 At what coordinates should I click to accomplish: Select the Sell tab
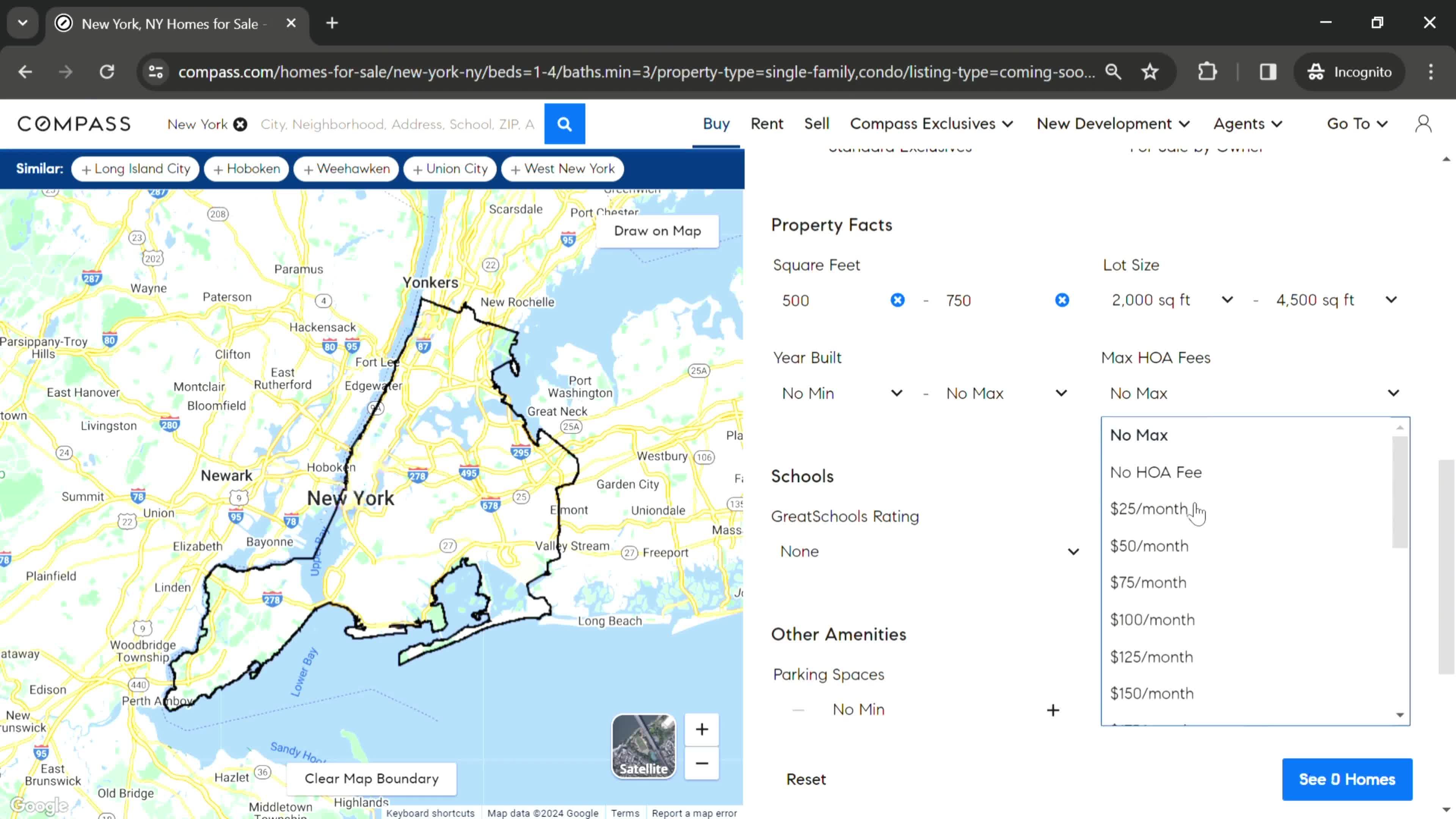pyautogui.click(x=816, y=124)
